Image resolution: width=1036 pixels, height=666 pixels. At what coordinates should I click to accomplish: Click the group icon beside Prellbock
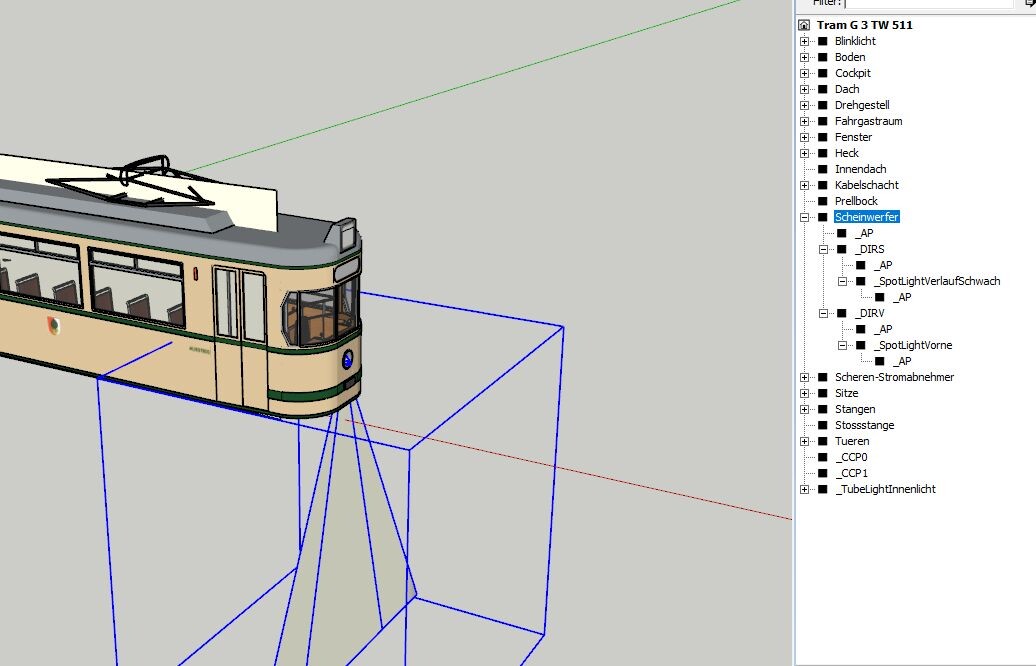(823, 201)
